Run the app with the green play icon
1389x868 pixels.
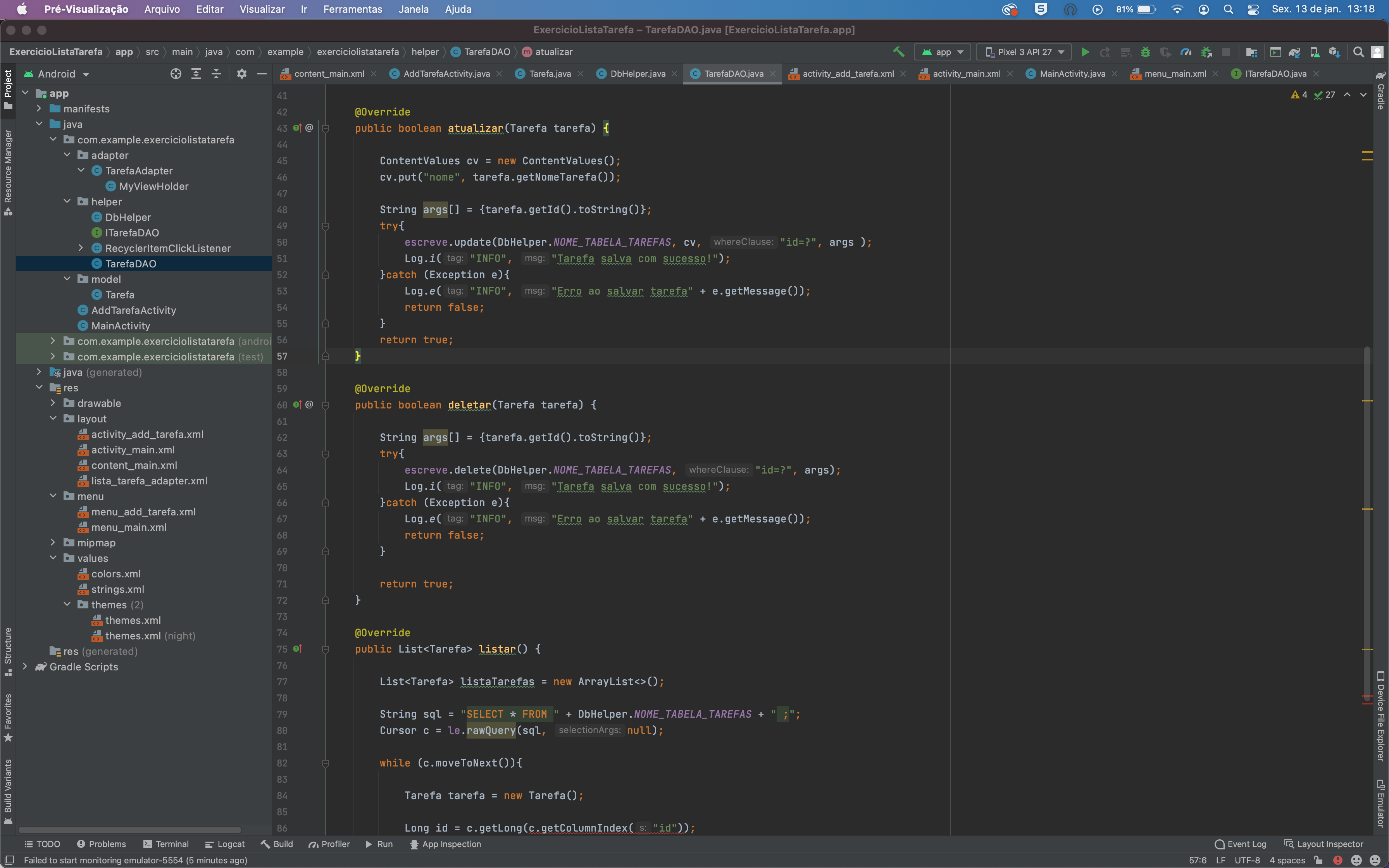[x=1085, y=52]
